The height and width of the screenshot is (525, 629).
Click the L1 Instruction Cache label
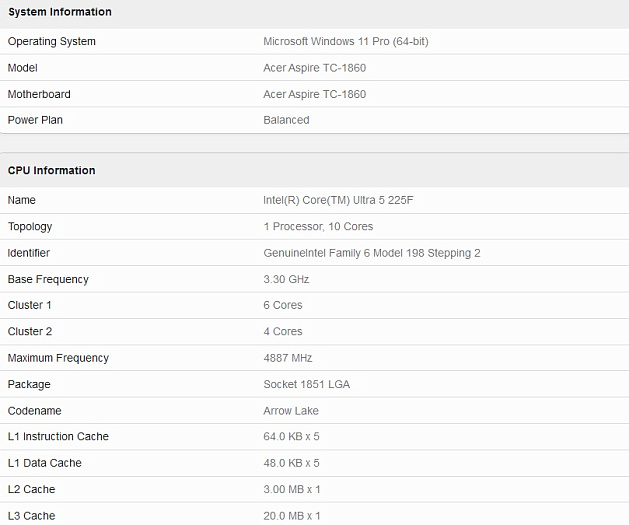tap(58, 436)
